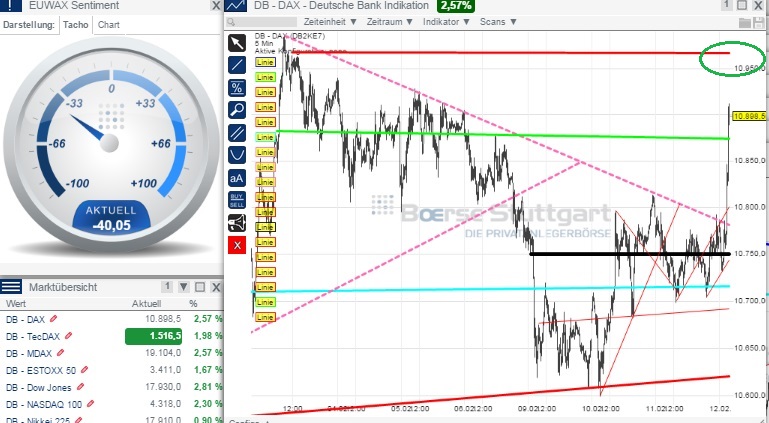Select the DB - DAX row
Image resolution: width=769 pixels, height=423 pixels.
tap(112, 319)
